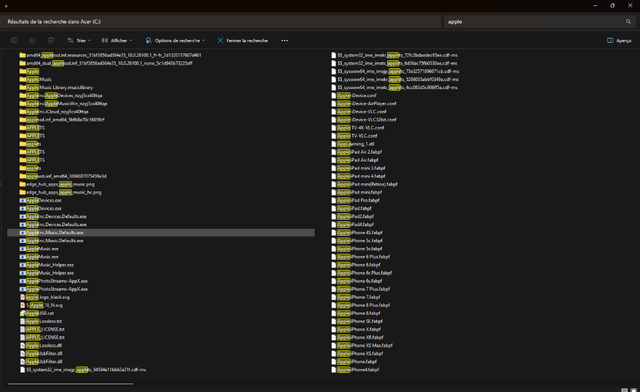Screen dimensions: 640x392
Task: Select Apple iPhone XS.fabpf file
Action: [357, 354]
